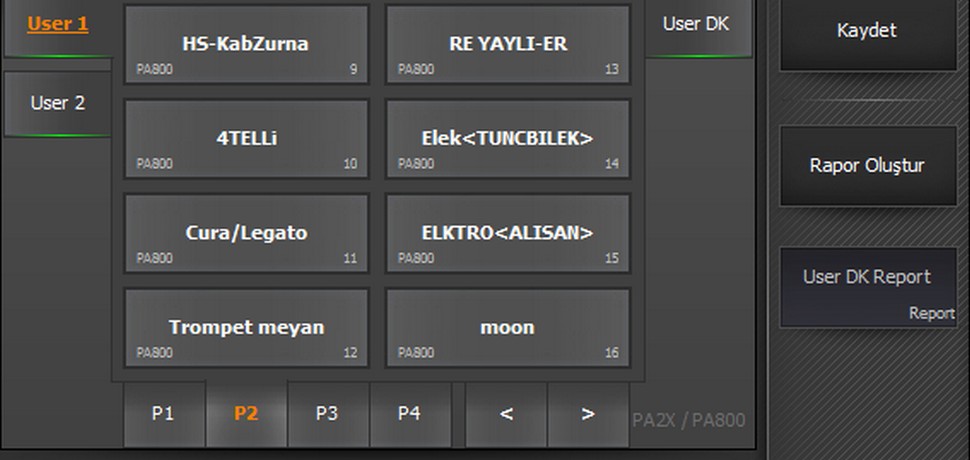970x460 pixels.
Task: Pick the moon sound pad
Action: click(x=508, y=327)
